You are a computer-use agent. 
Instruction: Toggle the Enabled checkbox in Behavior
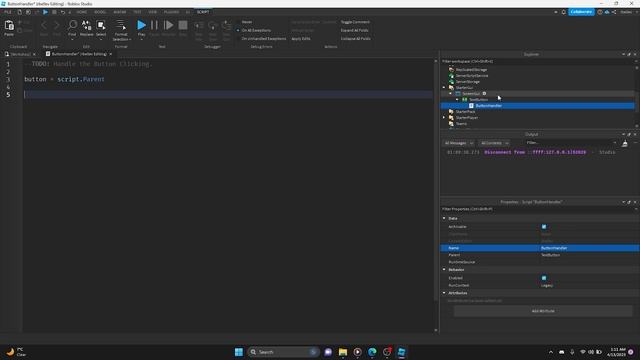[x=544, y=278]
